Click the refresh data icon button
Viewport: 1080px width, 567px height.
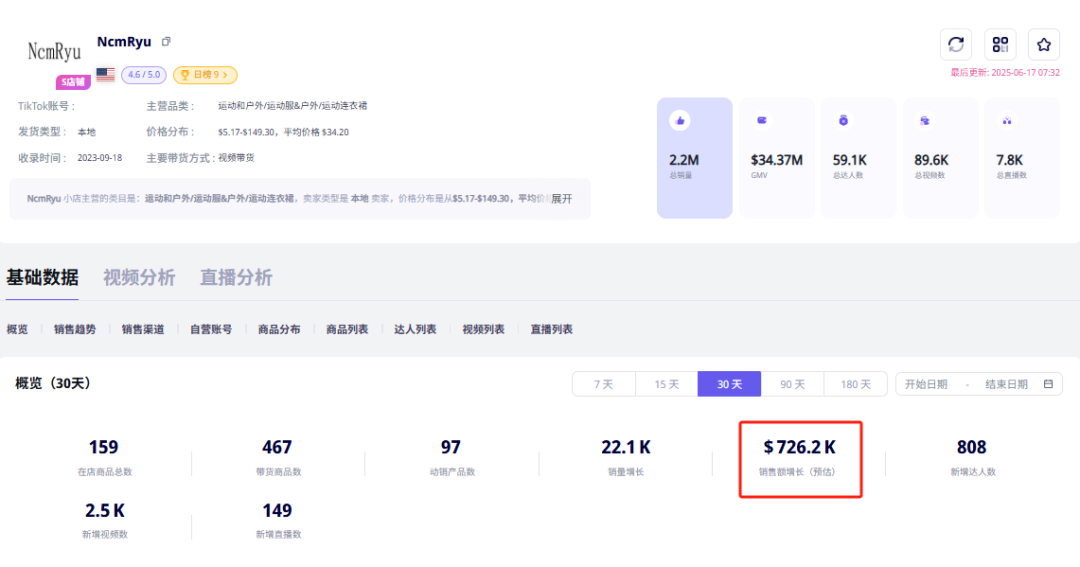pos(956,44)
